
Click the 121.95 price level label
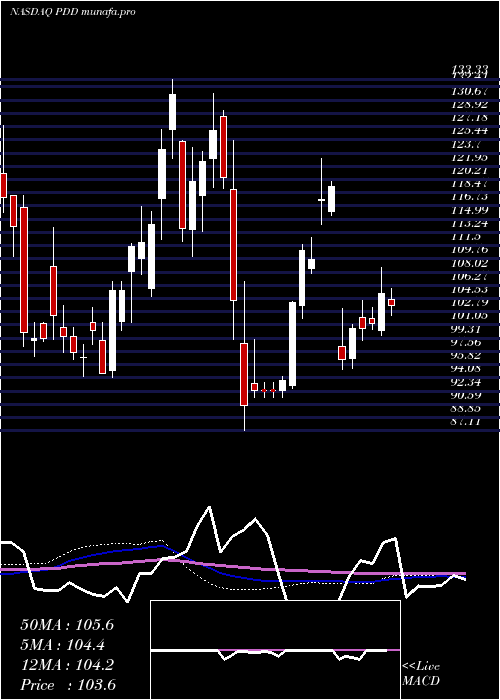click(x=470, y=157)
